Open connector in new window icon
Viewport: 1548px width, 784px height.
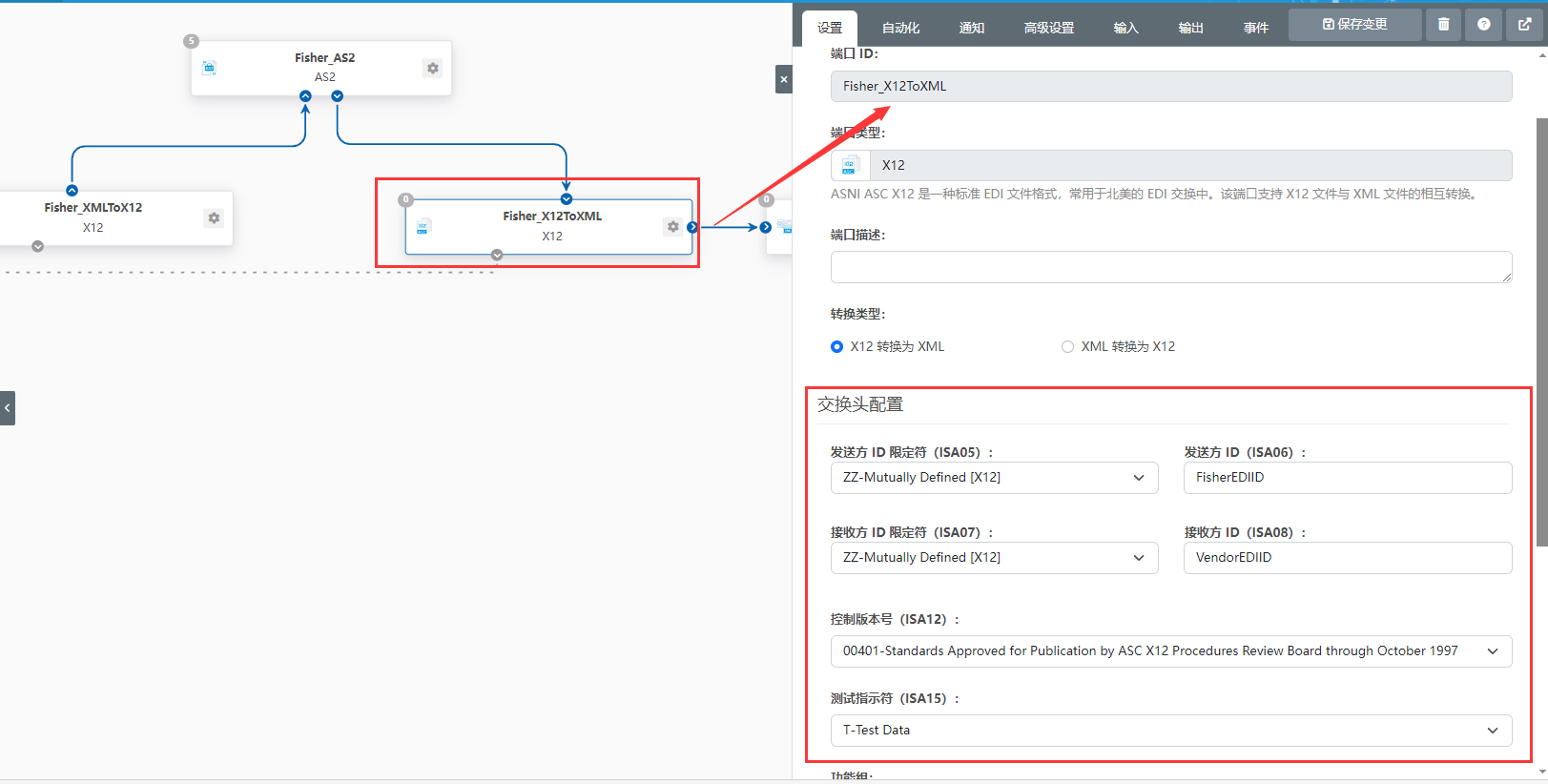coord(1524,25)
